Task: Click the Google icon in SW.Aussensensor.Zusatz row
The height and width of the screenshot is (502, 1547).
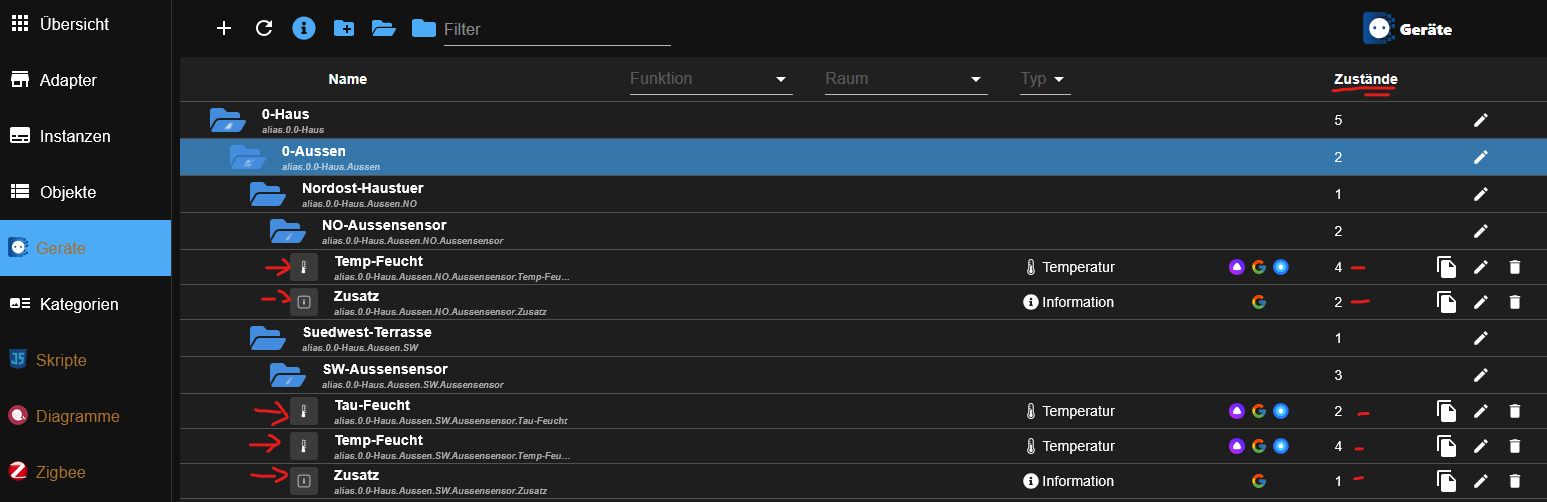Action: coord(1259,481)
